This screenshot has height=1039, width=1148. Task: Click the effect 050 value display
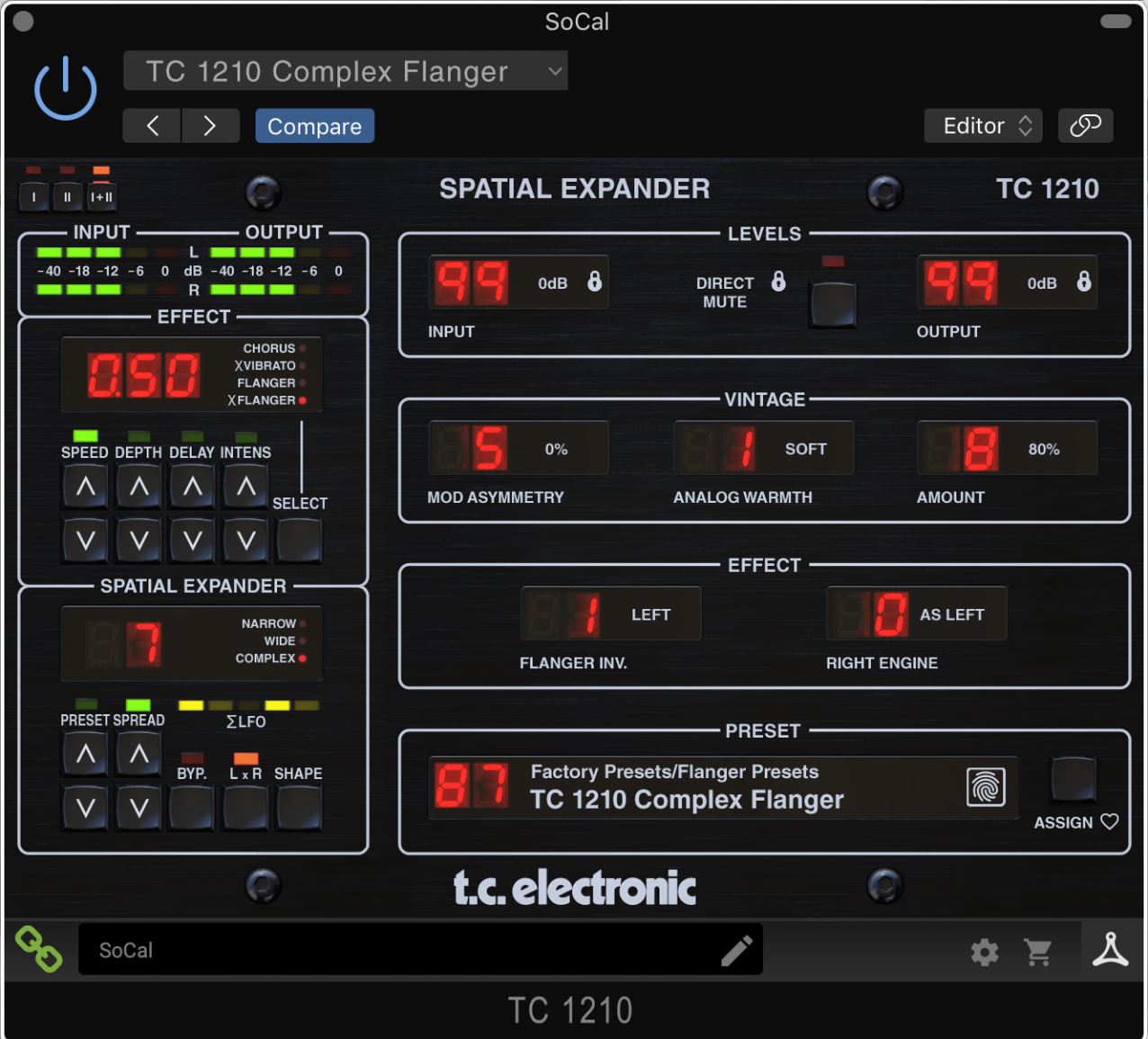click(x=144, y=375)
